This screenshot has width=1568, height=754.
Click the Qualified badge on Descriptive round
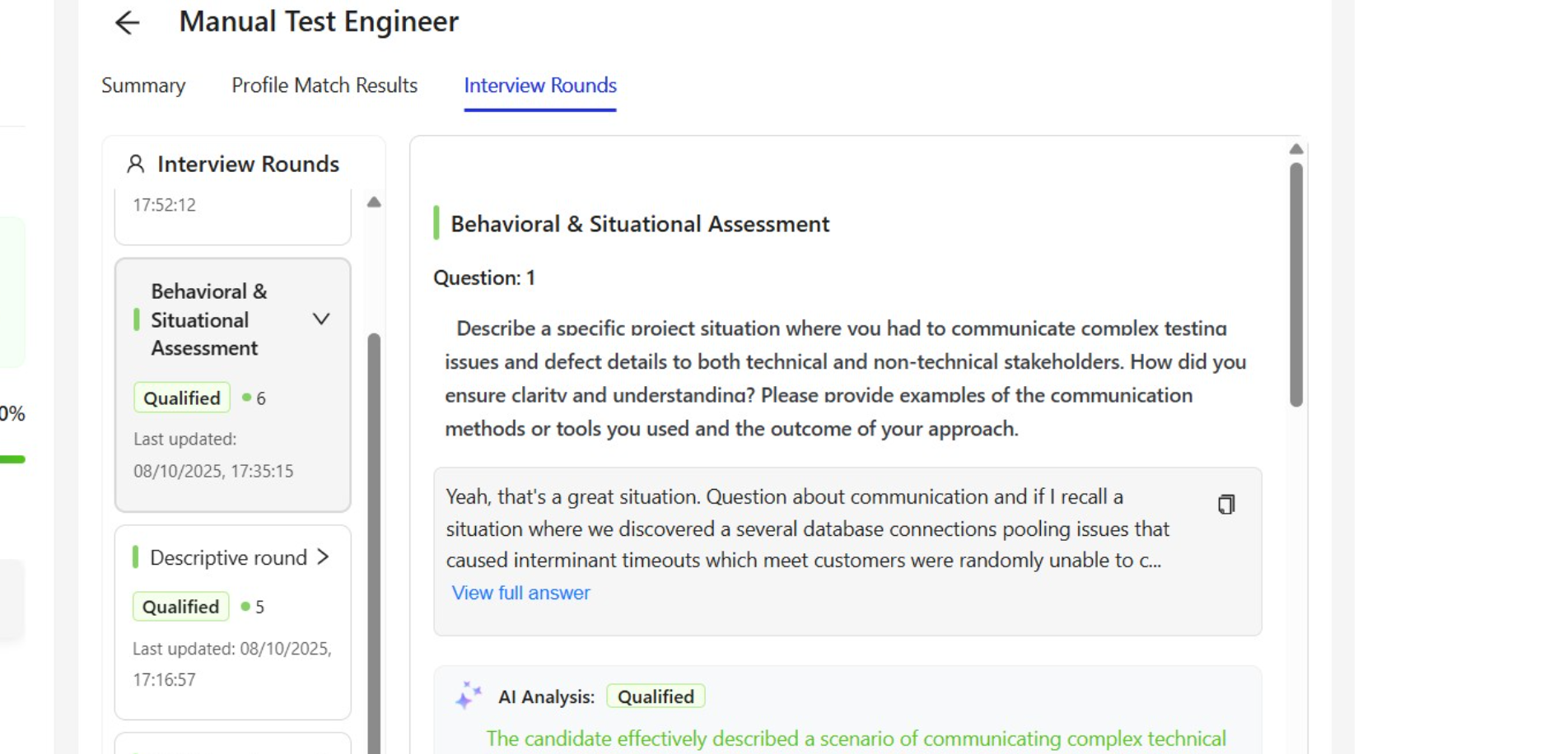(180, 607)
